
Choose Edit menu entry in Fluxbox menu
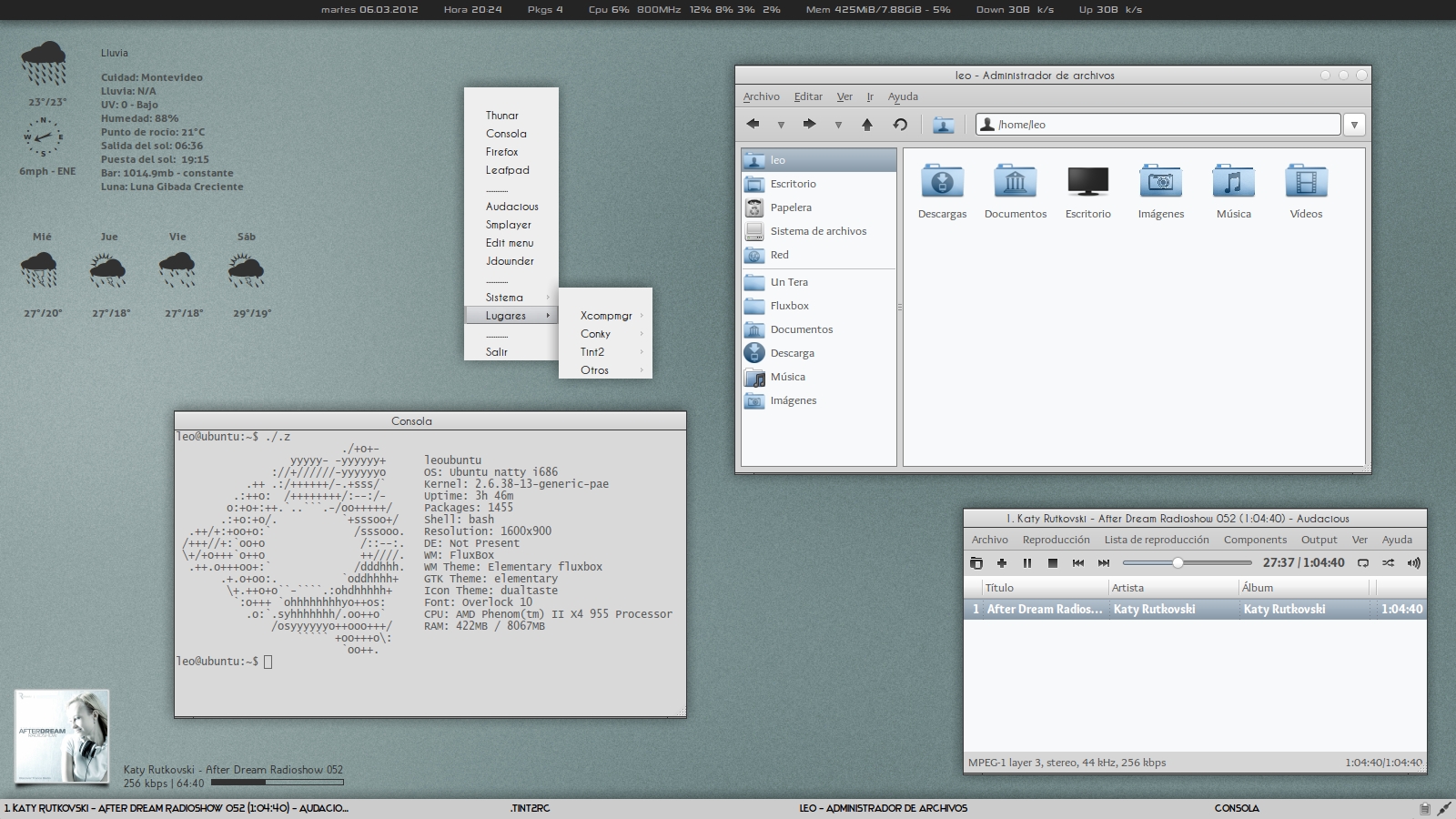point(511,243)
